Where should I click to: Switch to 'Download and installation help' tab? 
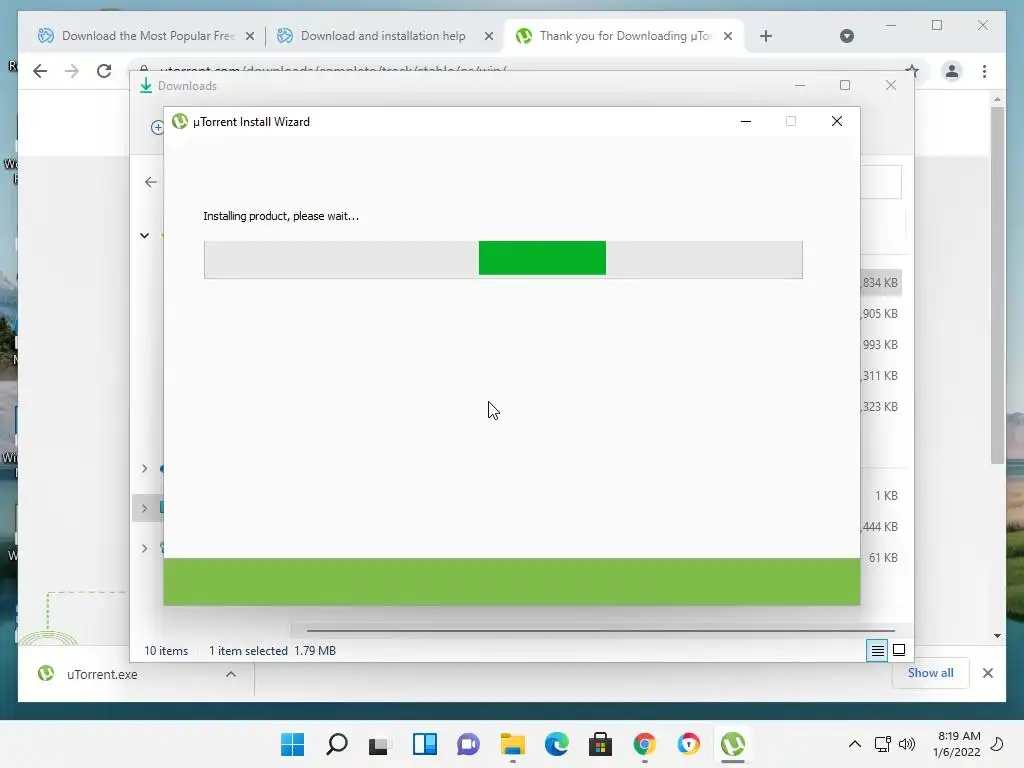tap(383, 36)
